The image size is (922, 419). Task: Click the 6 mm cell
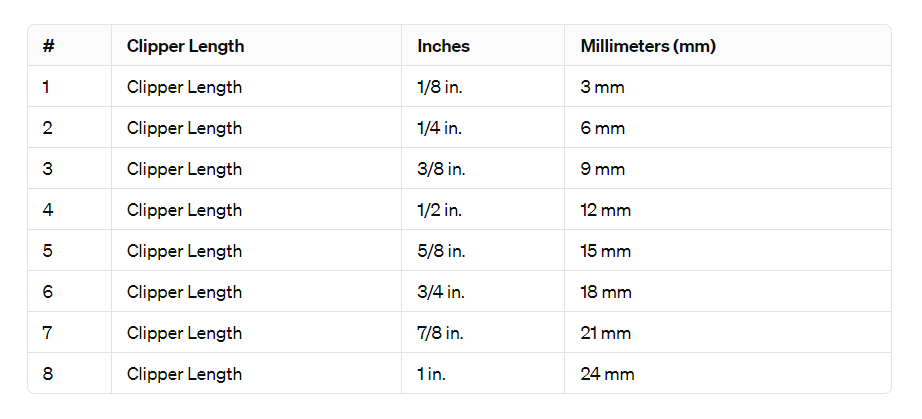pos(602,128)
